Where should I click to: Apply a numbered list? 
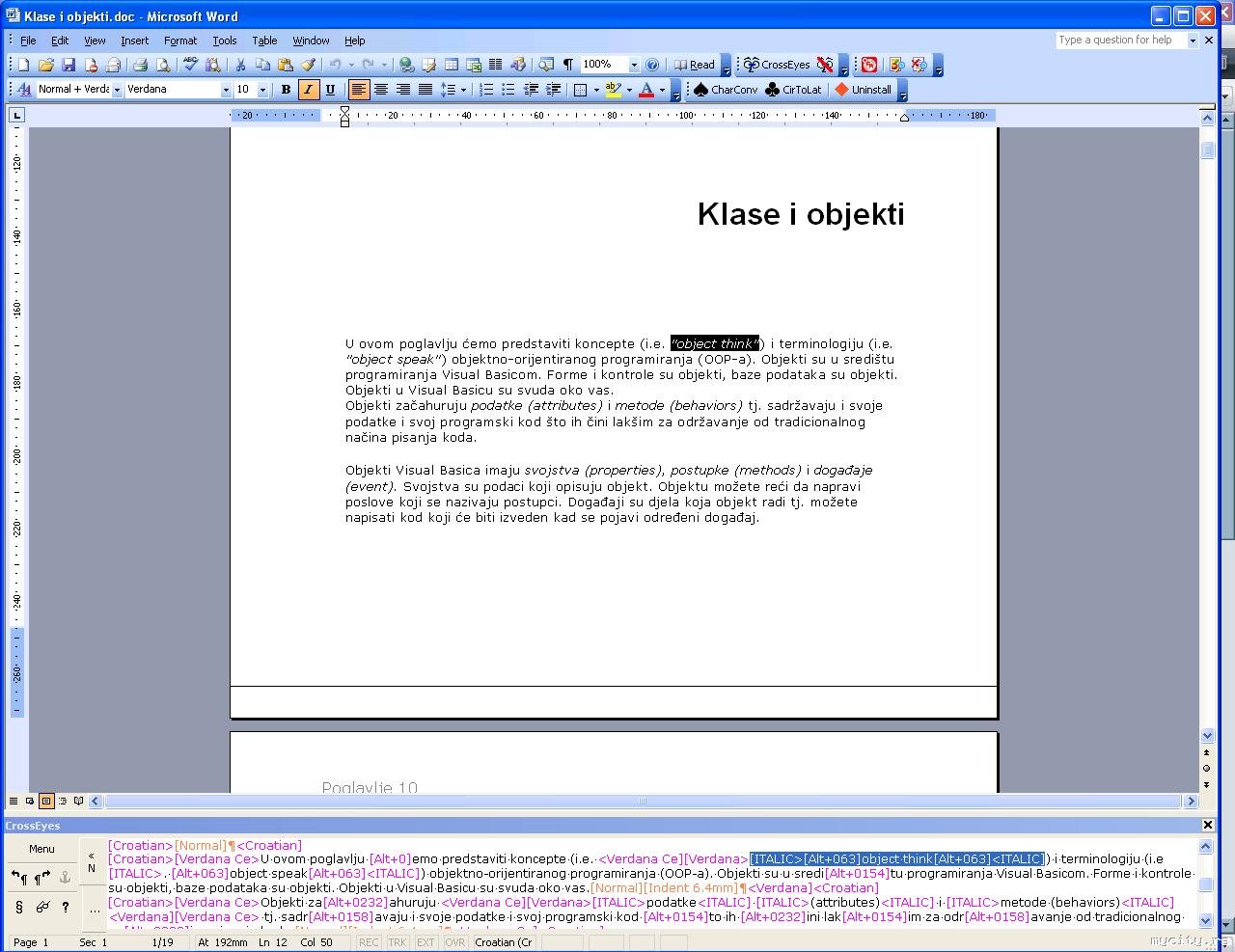pyautogui.click(x=486, y=90)
